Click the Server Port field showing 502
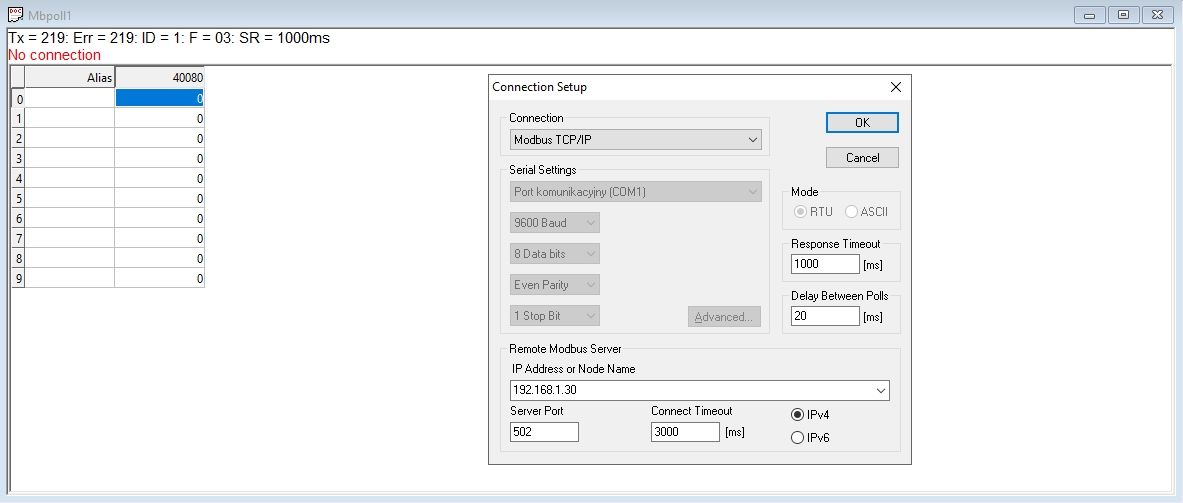 (x=544, y=432)
